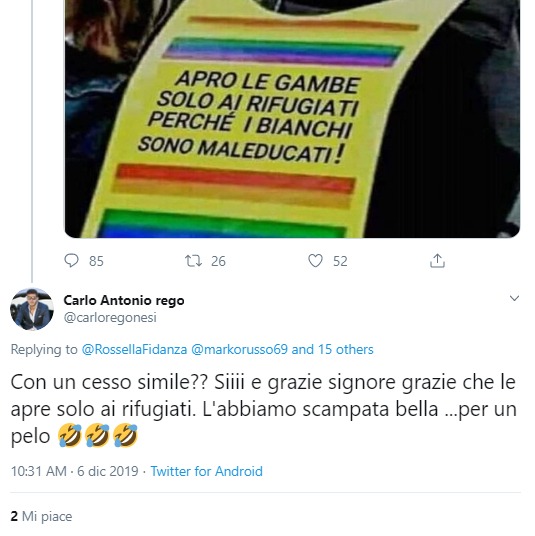Click the 85 replies count
Viewport: 535px width, 536px height.
tap(96, 261)
